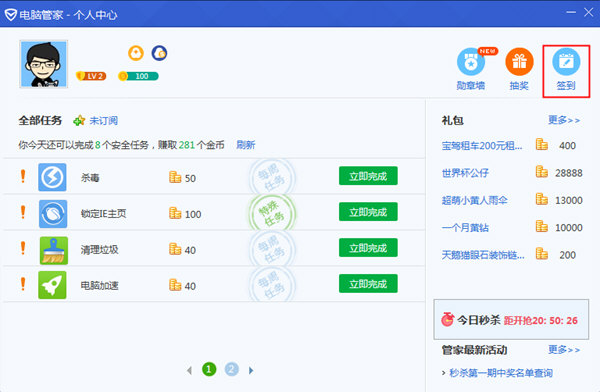Go to the next page arrow
The height and width of the screenshot is (392, 600).
251,370
